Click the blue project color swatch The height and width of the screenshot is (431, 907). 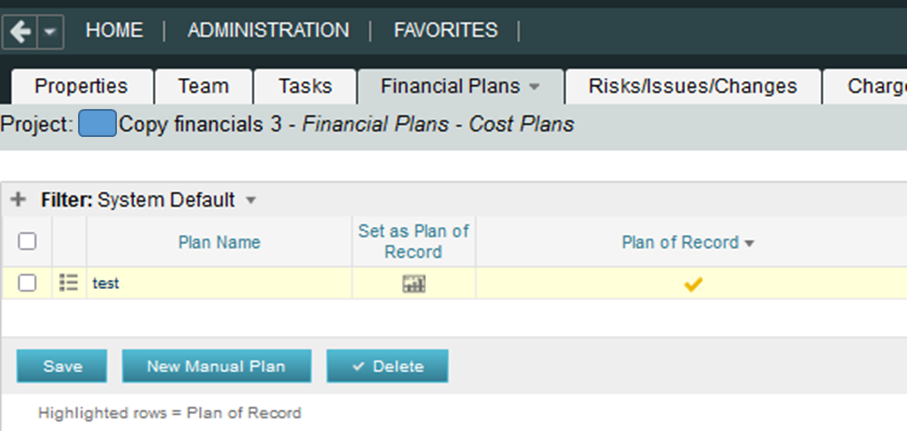[97, 125]
